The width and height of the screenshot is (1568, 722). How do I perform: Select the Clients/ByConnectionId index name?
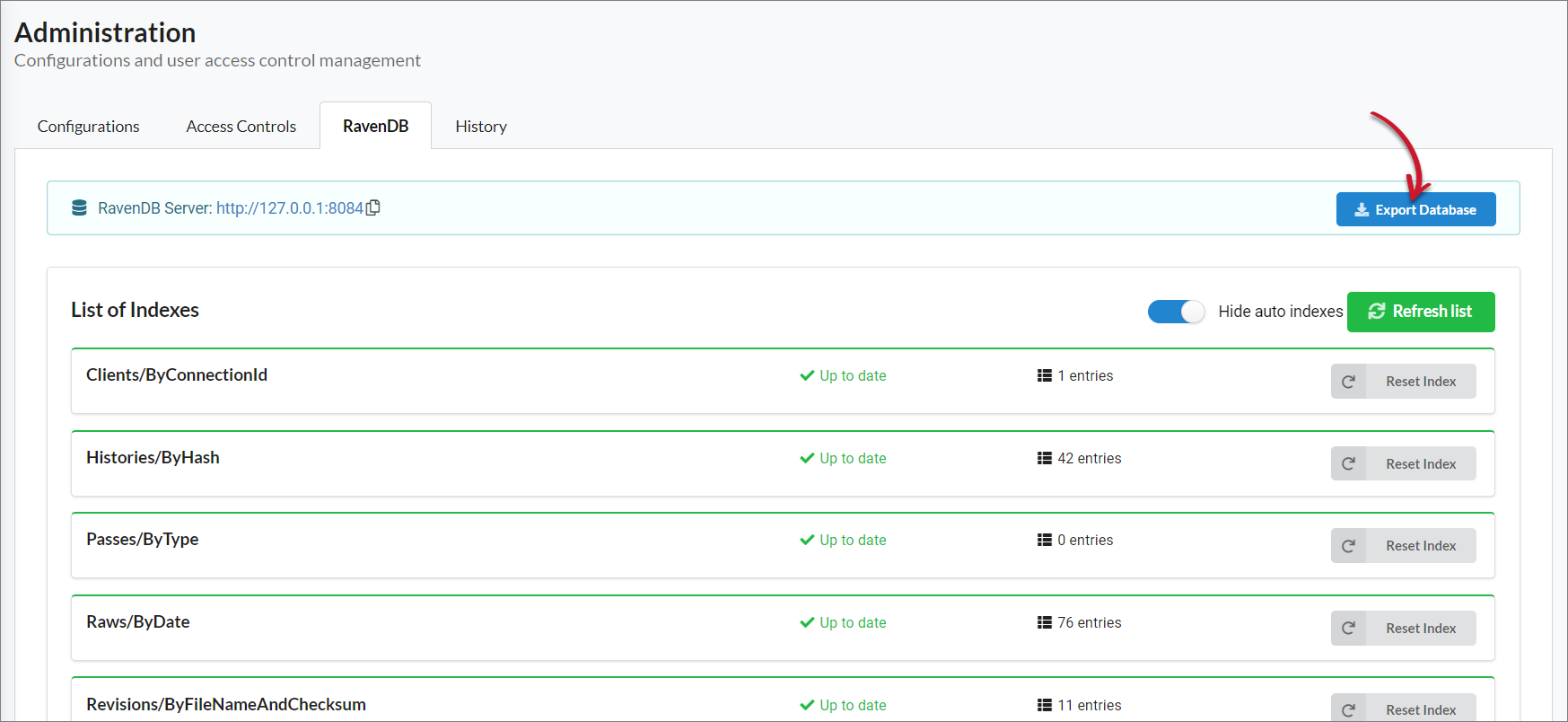click(177, 375)
